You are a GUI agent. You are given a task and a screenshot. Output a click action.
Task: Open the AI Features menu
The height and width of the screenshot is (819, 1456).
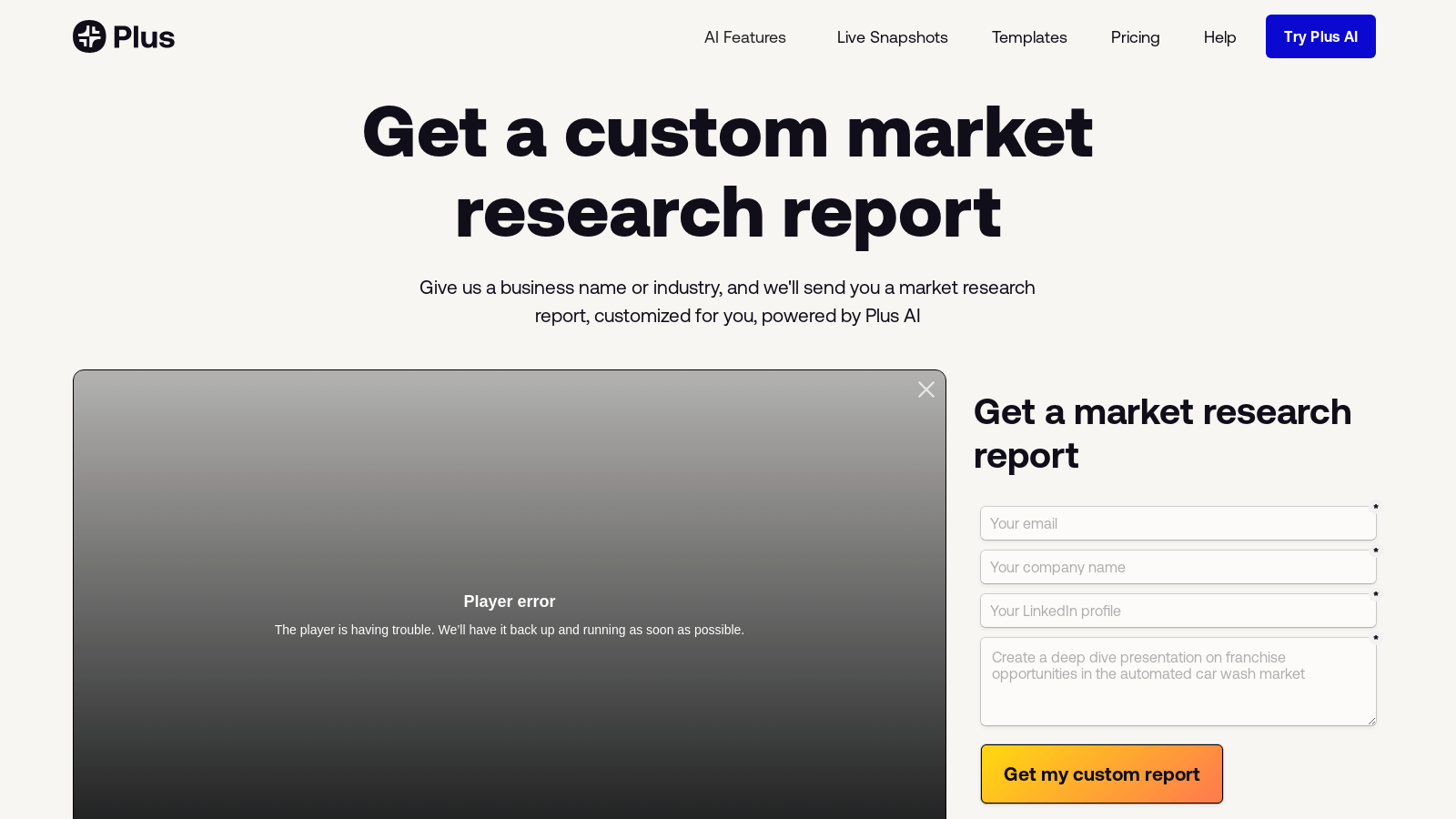[x=744, y=37]
